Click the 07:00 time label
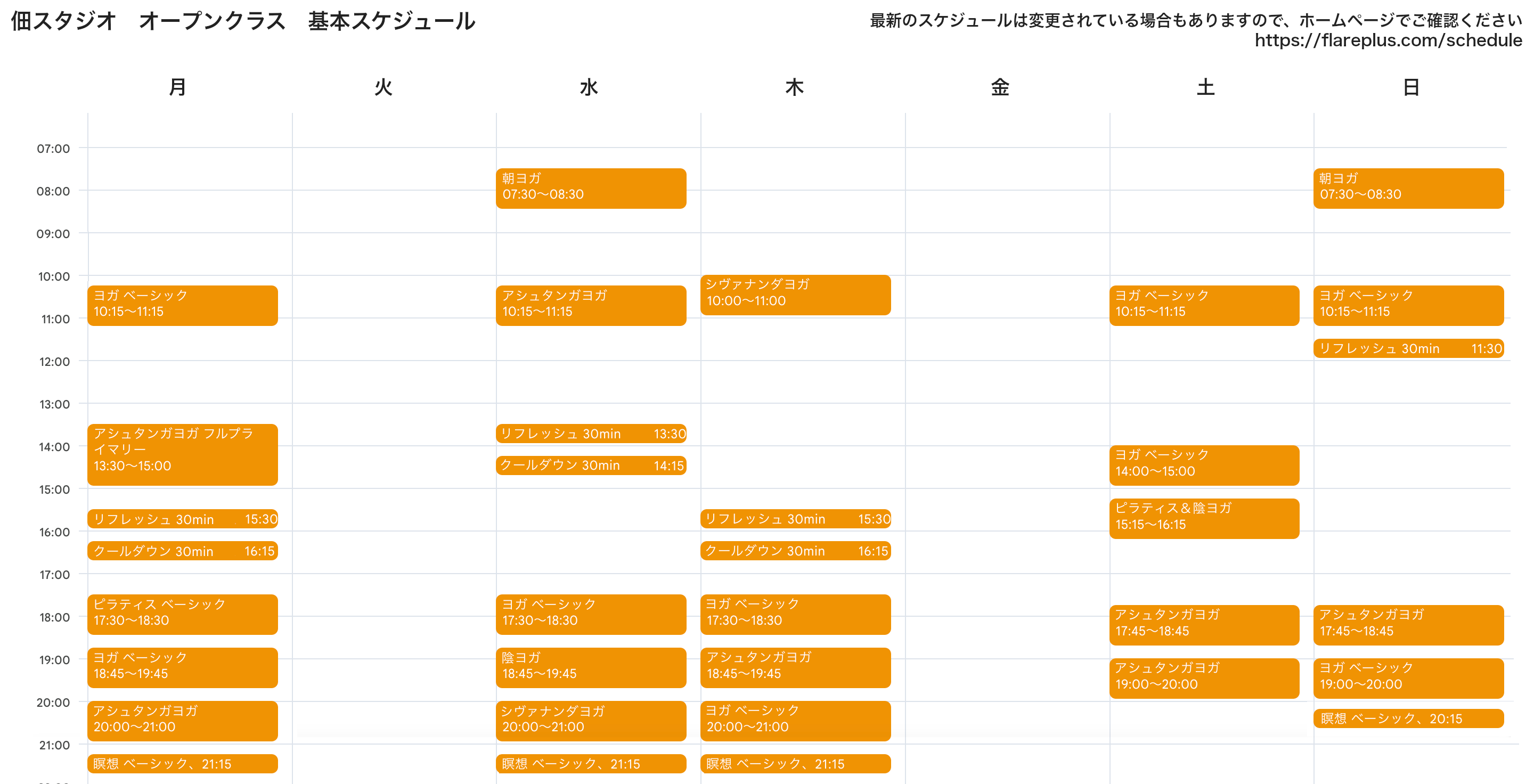Screen dimensions: 1534x784 [53, 149]
